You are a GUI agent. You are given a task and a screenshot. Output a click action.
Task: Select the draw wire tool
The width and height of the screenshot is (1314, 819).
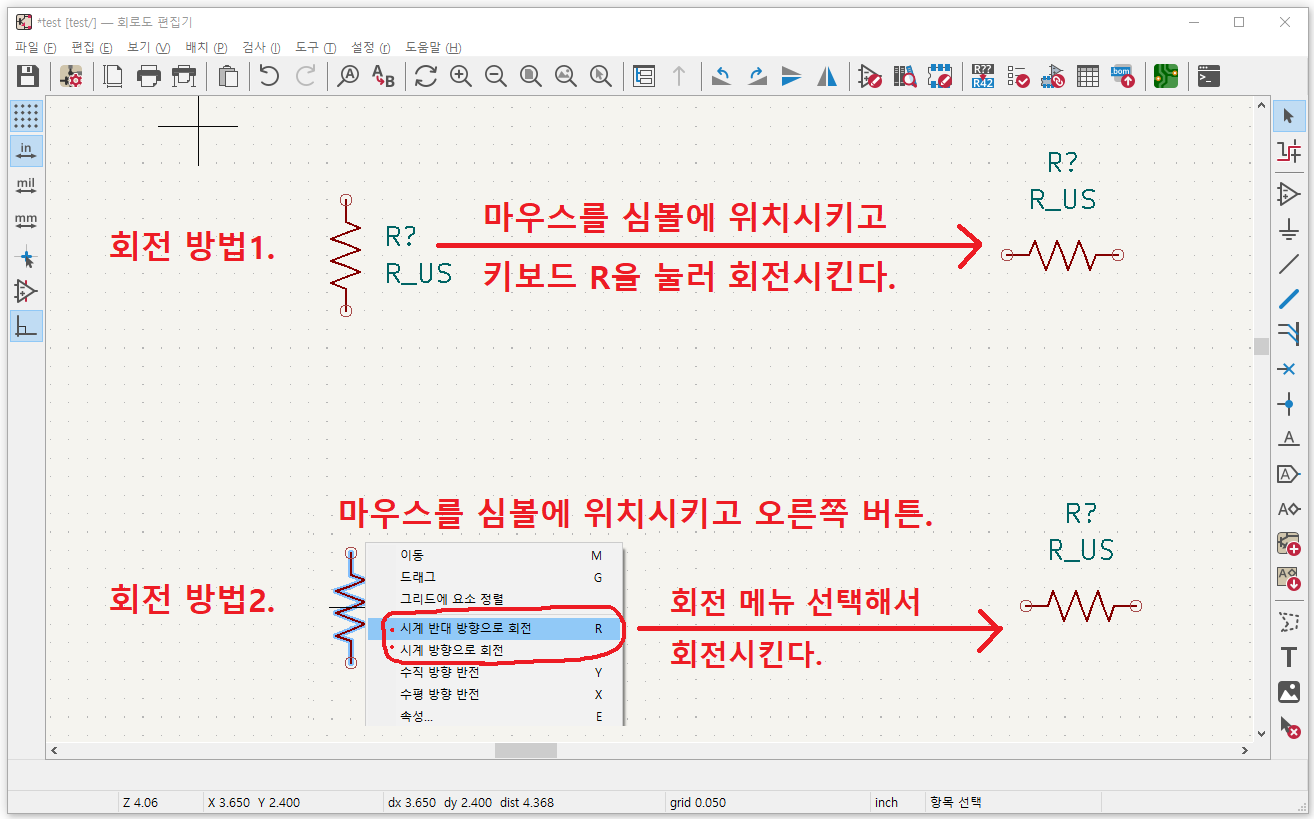pos(1289,264)
